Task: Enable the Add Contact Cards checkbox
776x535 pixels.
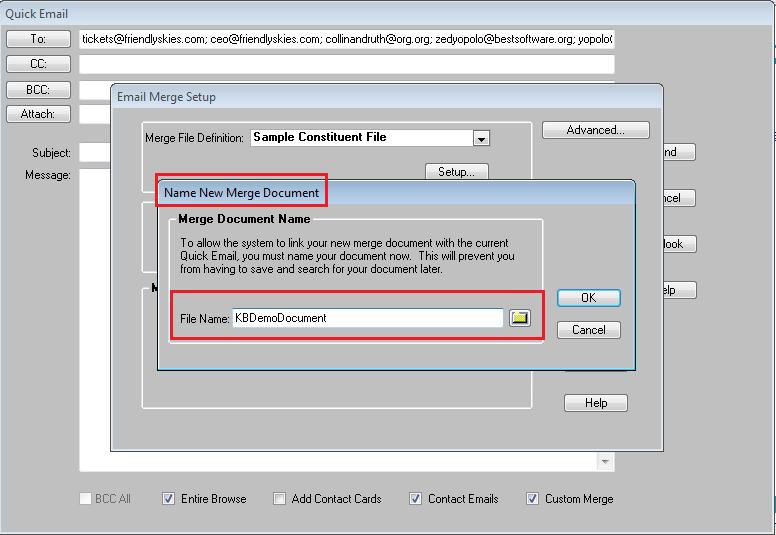Action: point(280,498)
